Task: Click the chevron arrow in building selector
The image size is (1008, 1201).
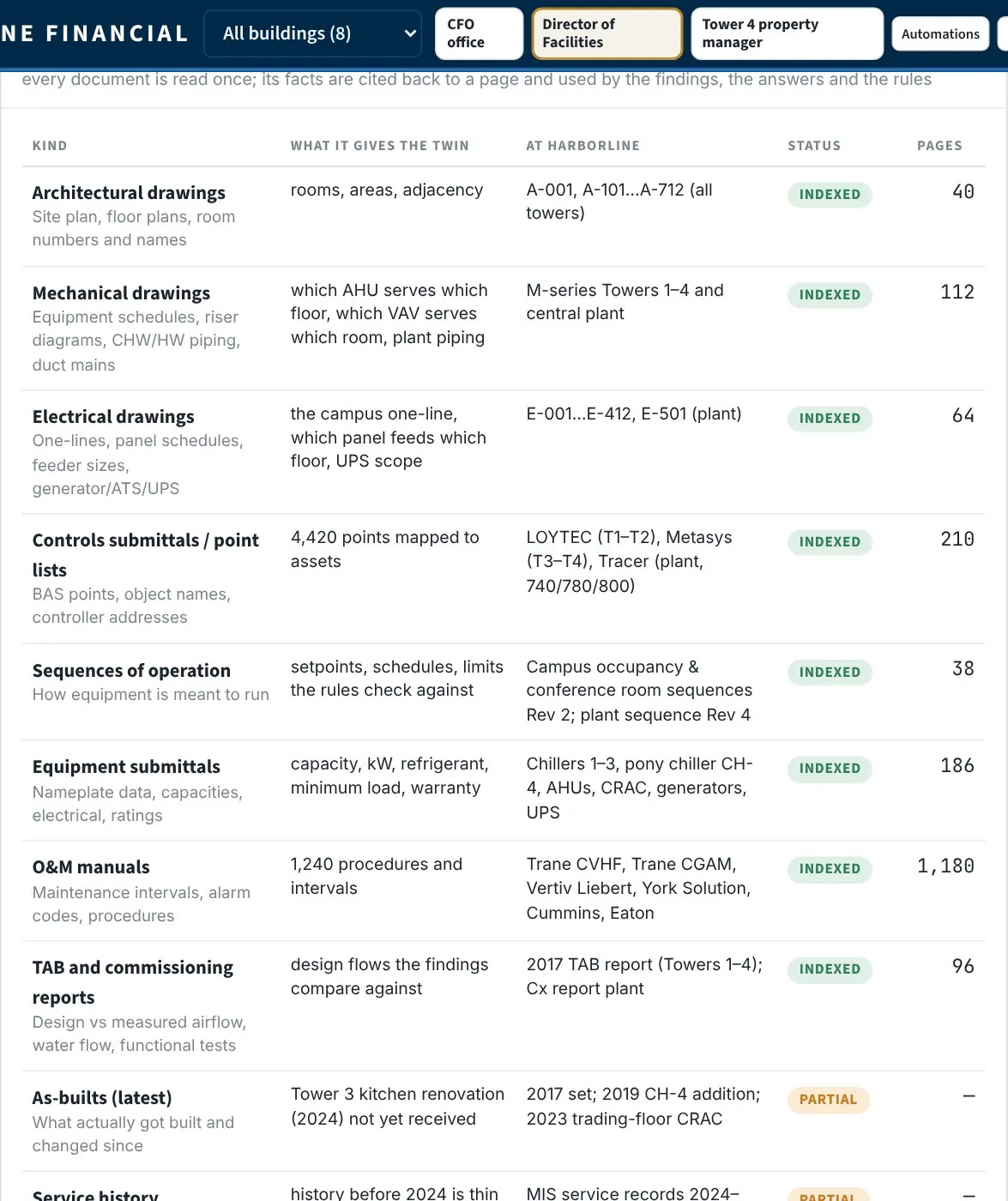Action: [x=410, y=33]
